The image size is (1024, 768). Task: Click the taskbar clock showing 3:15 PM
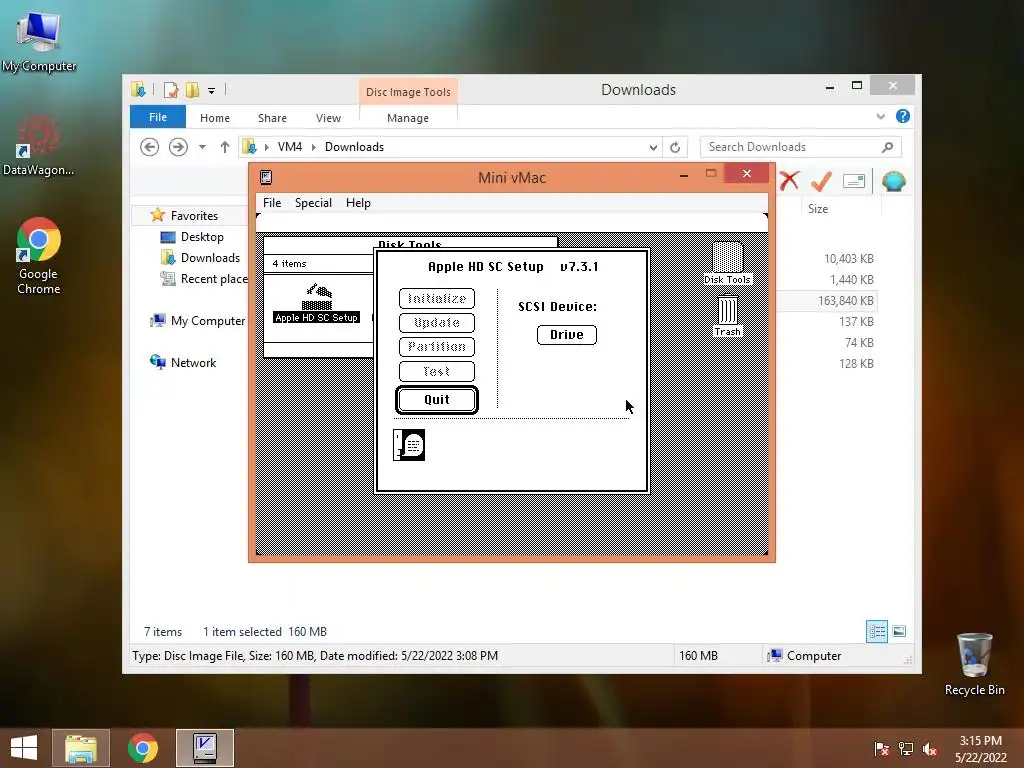pos(980,749)
